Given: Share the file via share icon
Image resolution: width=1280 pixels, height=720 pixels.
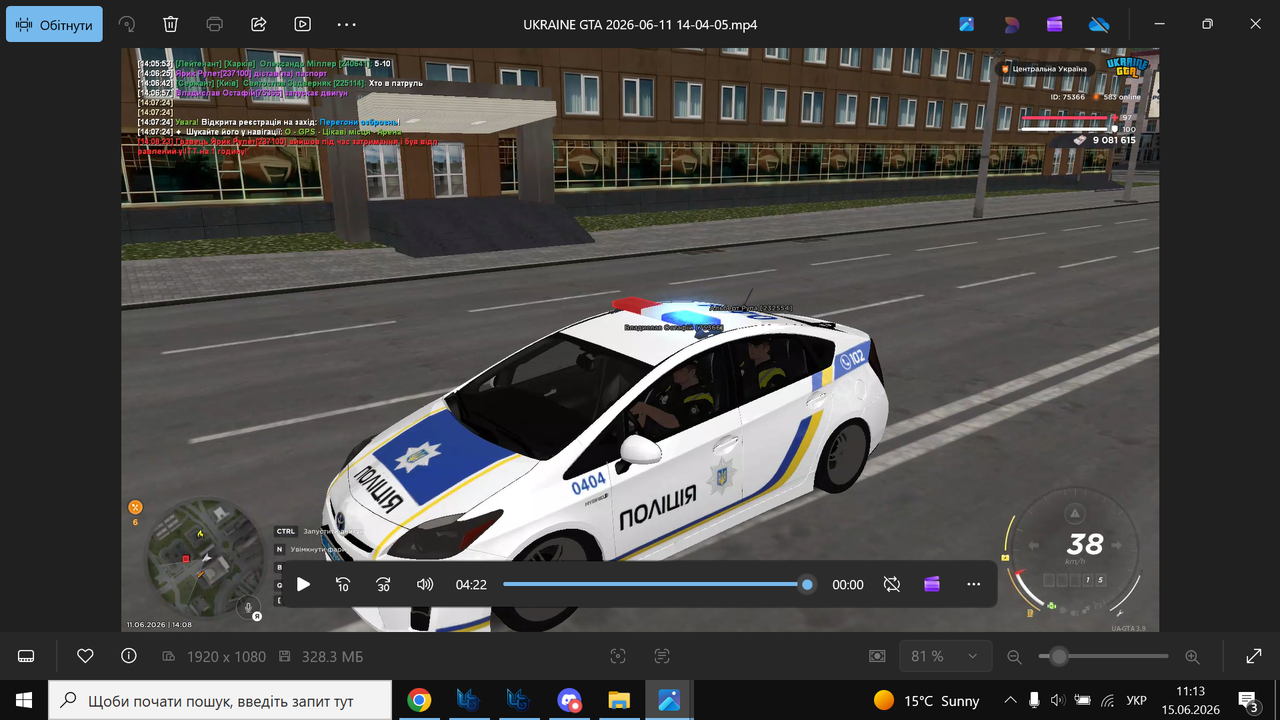Looking at the screenshot, I should point(258,24).
